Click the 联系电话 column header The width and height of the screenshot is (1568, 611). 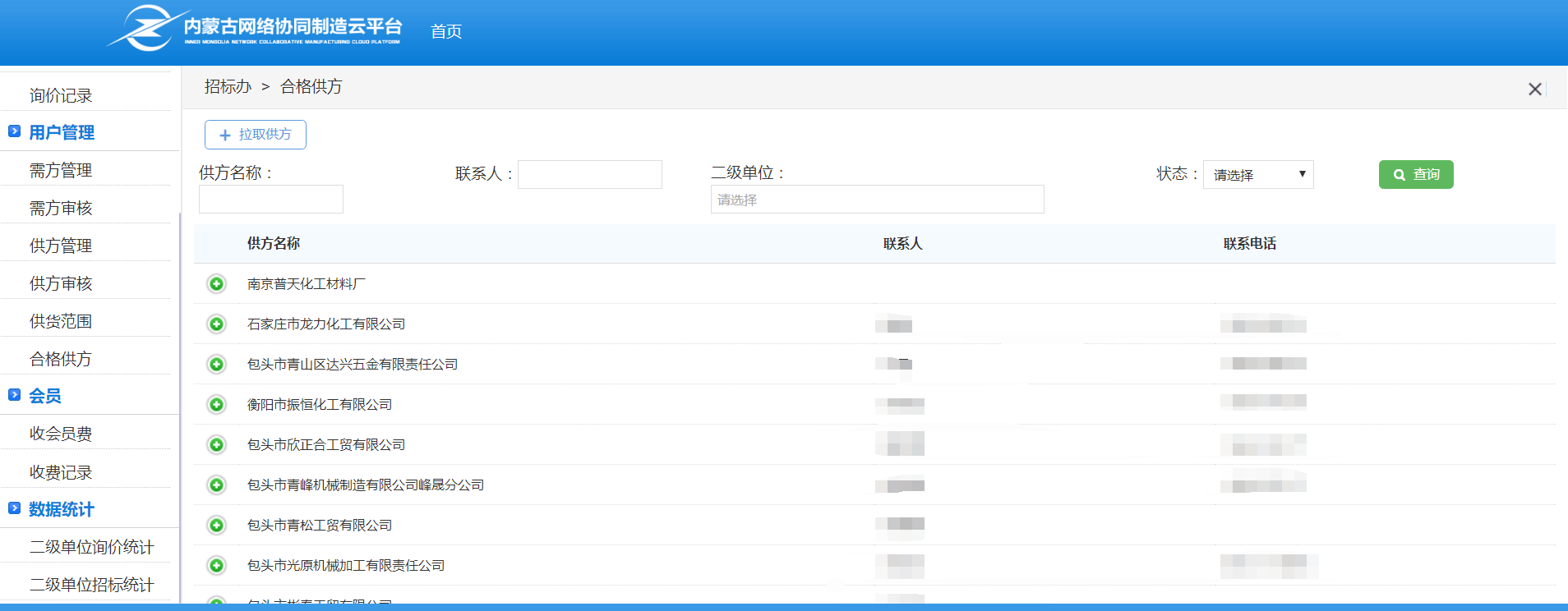click(x=1250, y=243)
